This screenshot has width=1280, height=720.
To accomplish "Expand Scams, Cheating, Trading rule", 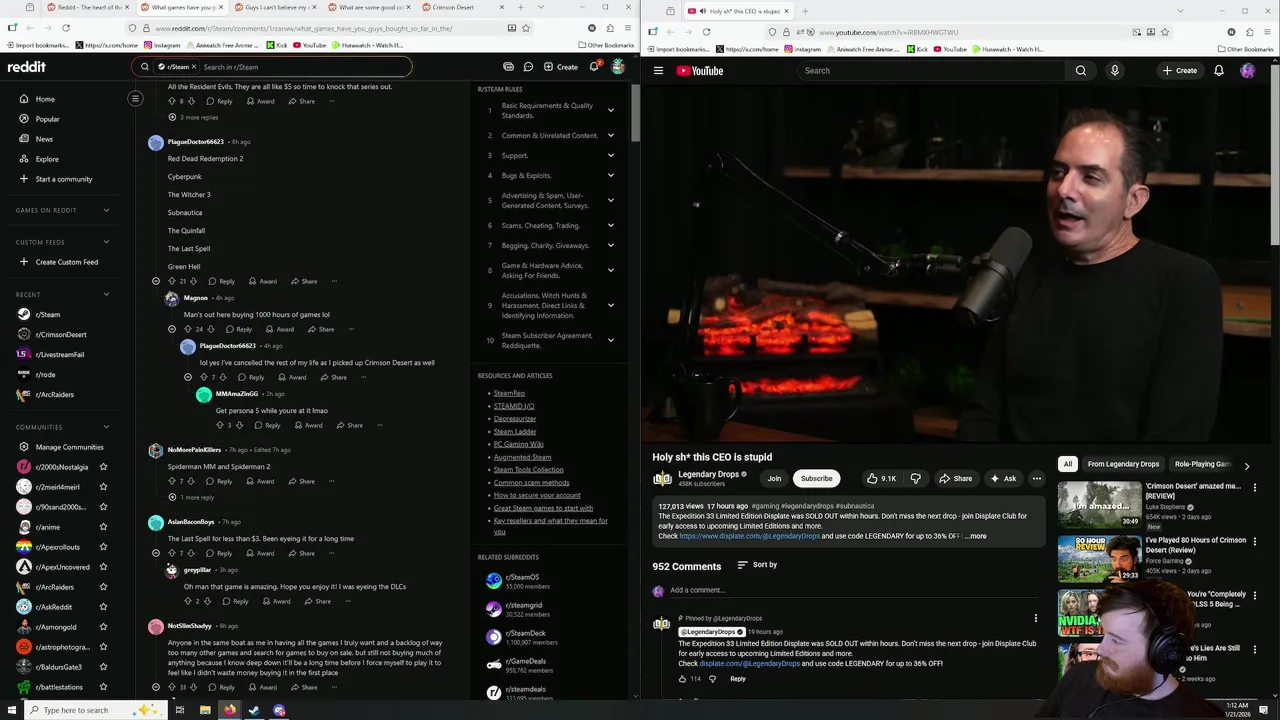I will point(610,225).
